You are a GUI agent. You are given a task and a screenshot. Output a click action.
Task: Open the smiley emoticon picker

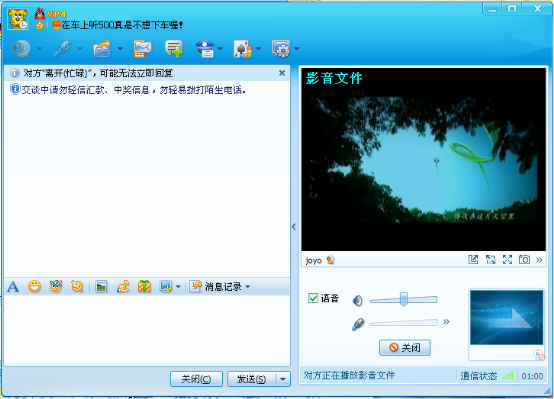coord(34,286)
